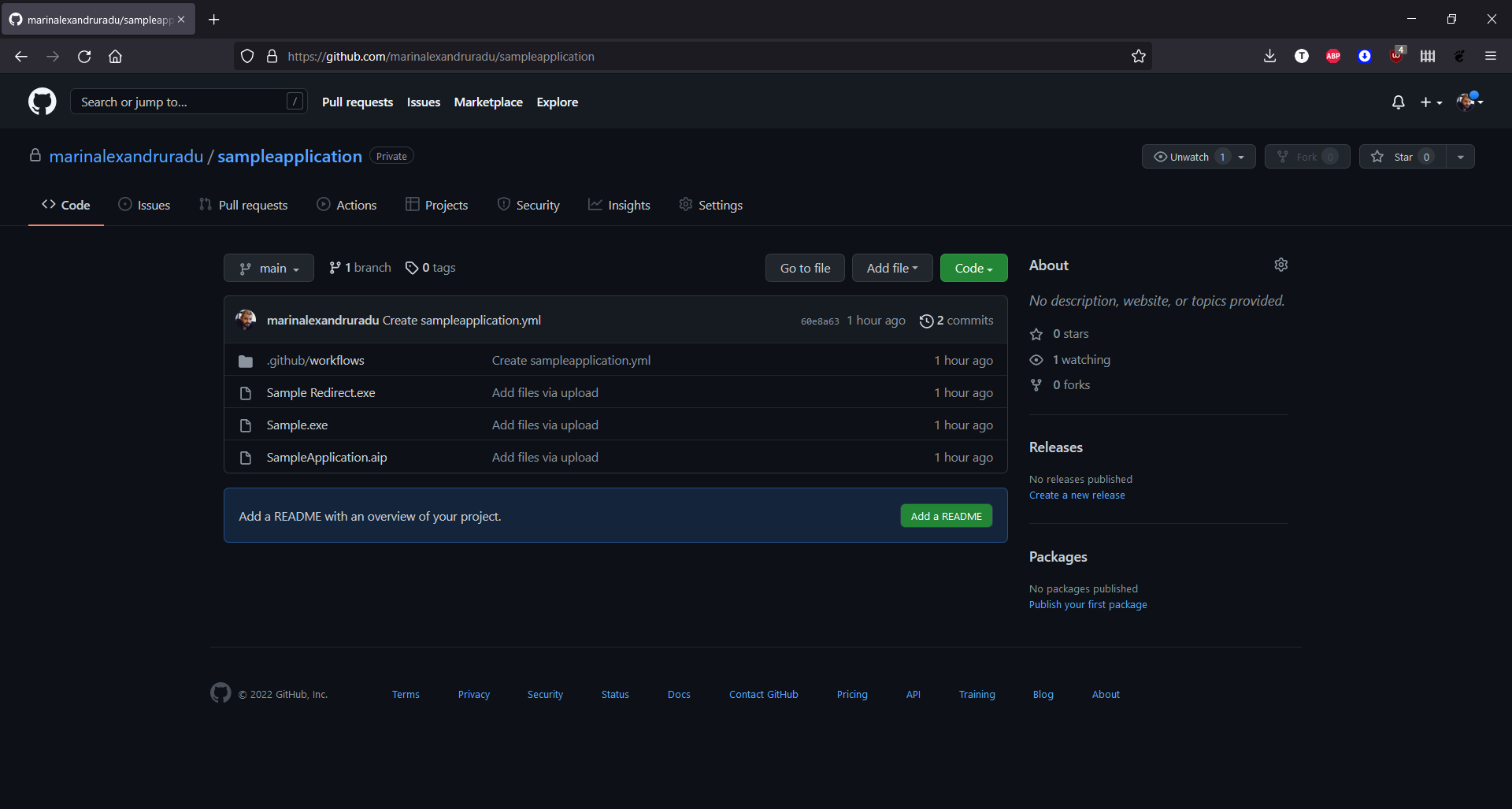1512x809 pixels.
Task: Click Go to file button
Action: tap(805, 268)
